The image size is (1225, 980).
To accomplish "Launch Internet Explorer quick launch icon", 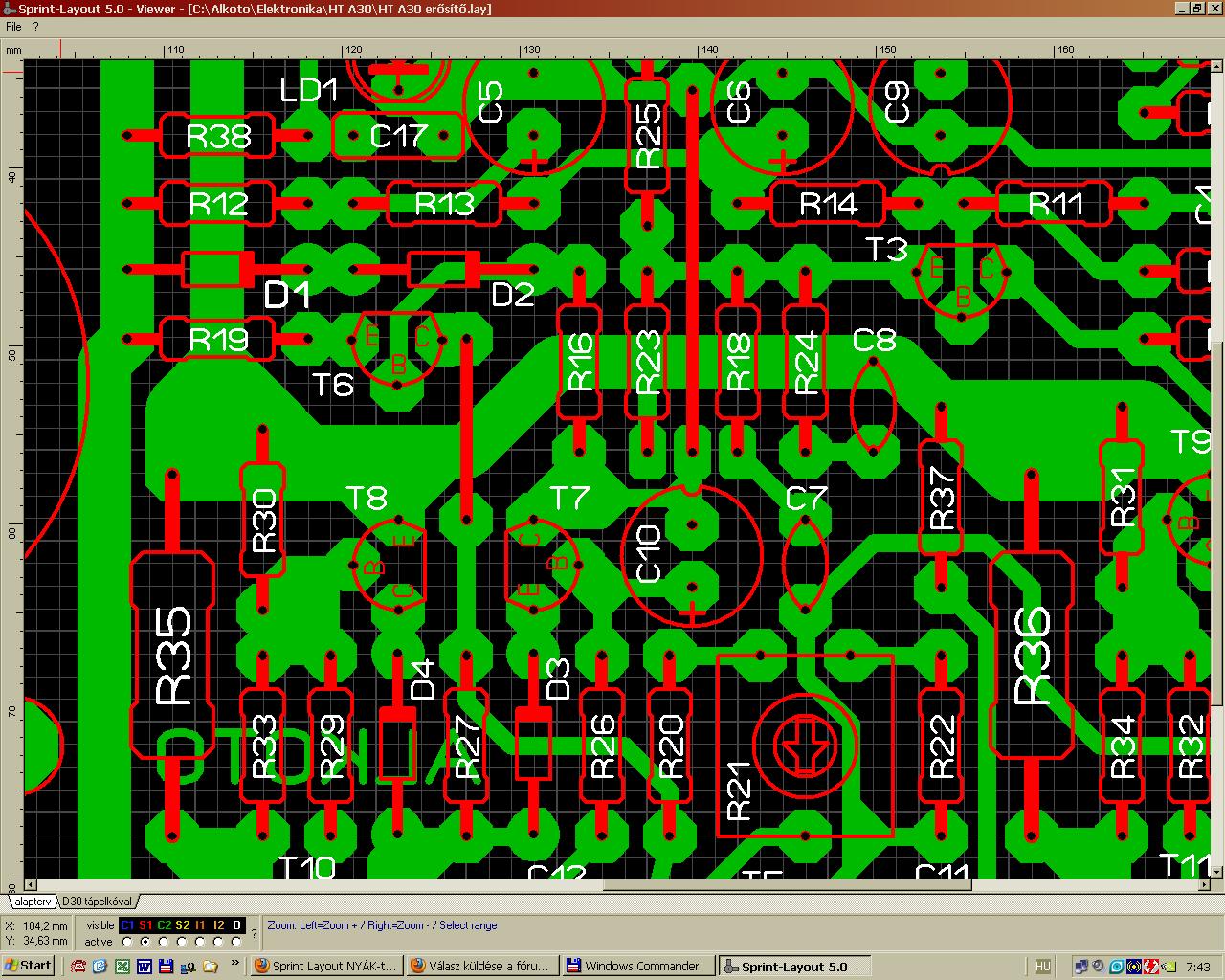I will (100, 967).
